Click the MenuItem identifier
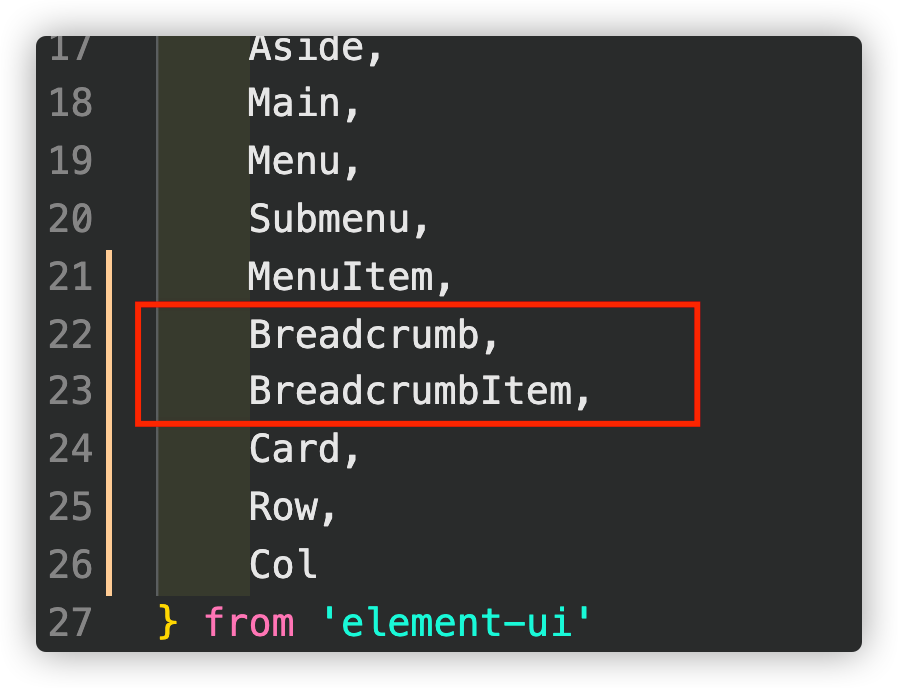This screenshot has width=898, height=688. 341,276
